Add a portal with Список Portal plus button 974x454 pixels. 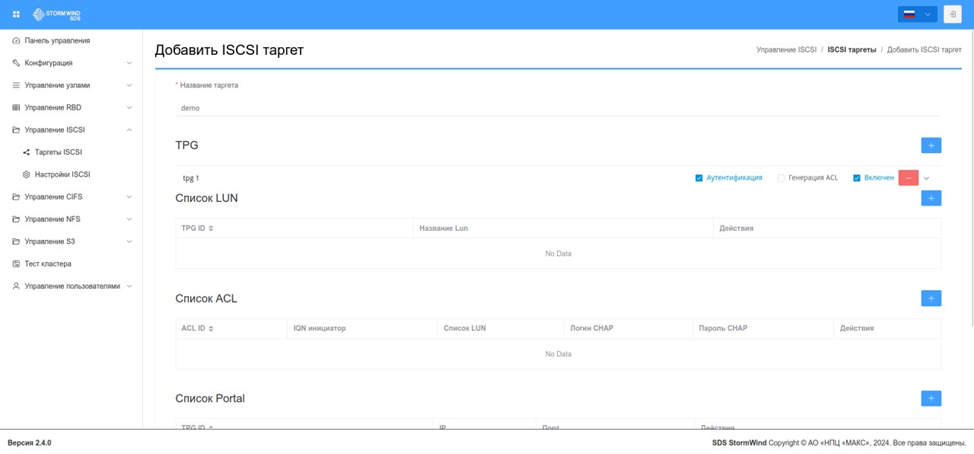(931, 398)
